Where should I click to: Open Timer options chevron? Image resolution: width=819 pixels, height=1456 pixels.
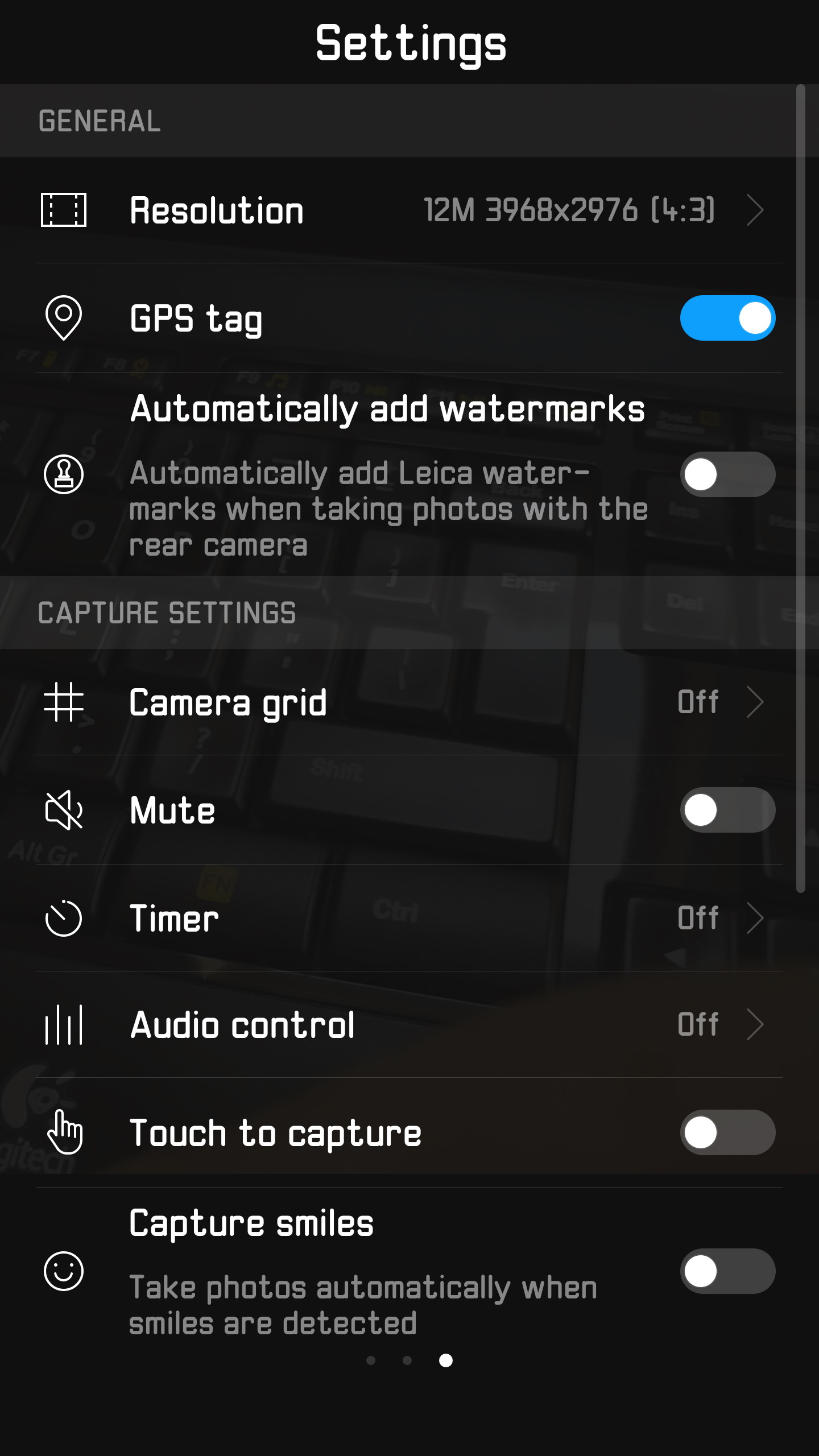[x=755, y=917]
